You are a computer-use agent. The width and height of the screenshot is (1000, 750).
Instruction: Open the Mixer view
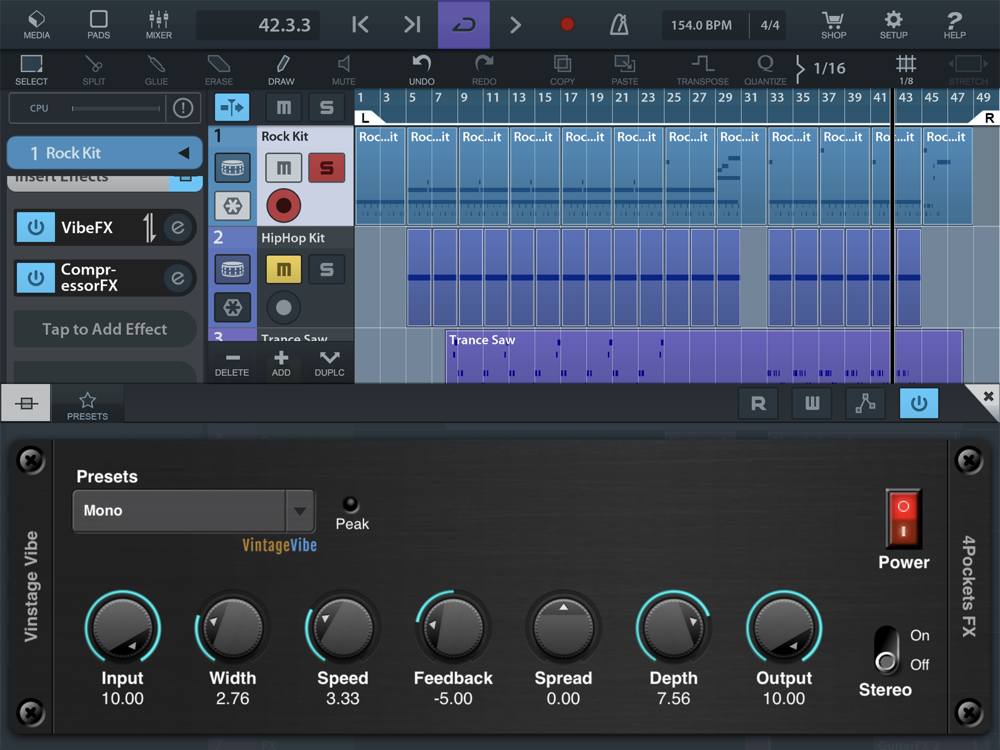tap(158, 25)
